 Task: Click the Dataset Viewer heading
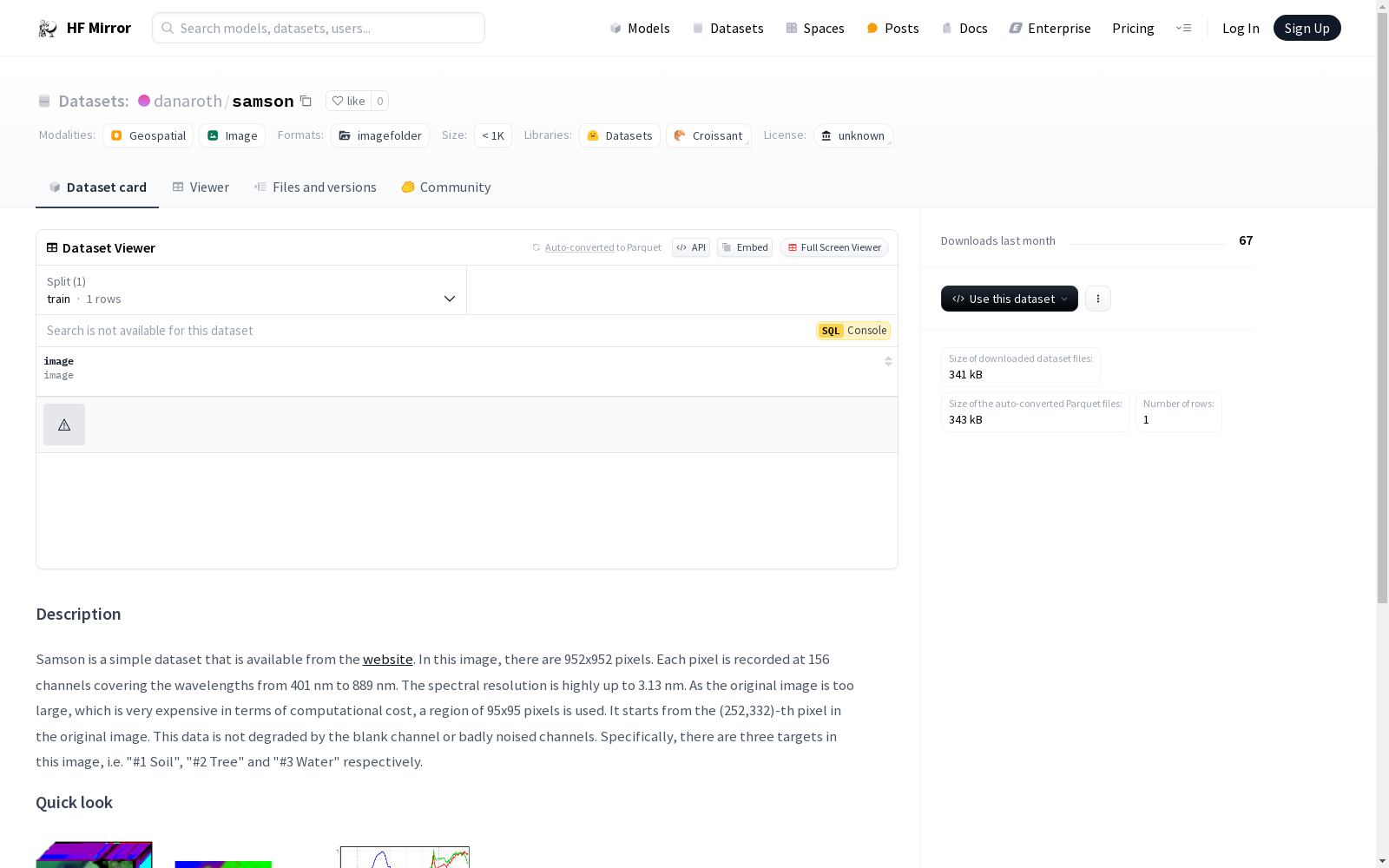pos(109,248)
